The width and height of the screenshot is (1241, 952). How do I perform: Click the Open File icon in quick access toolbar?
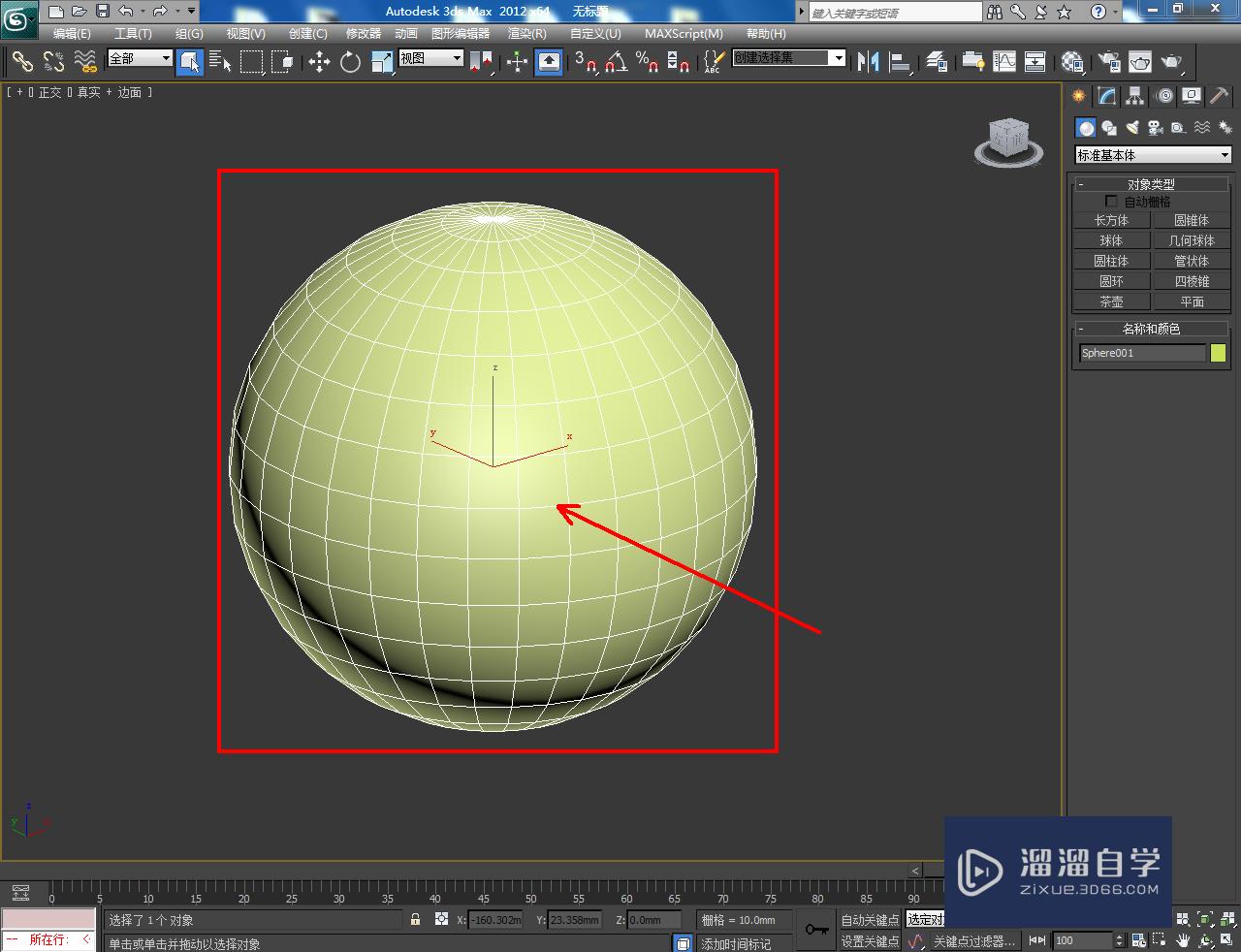tap(79, 12)
